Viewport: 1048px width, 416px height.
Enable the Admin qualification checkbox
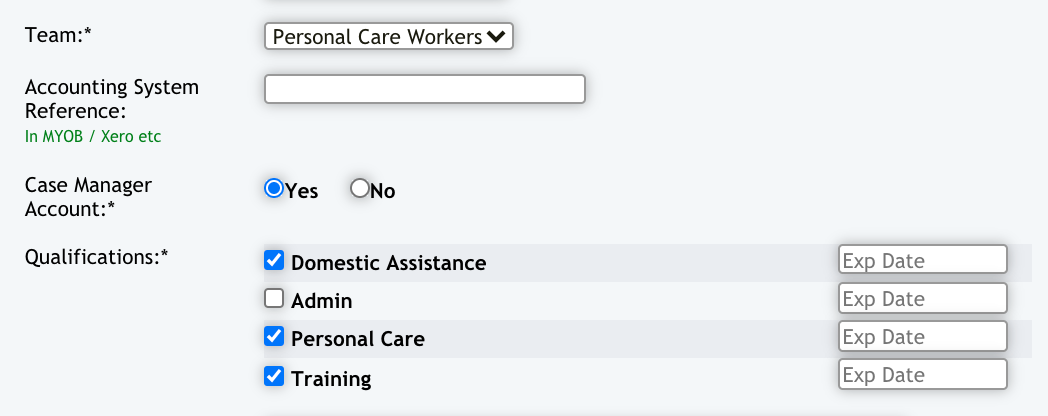[273, 298]
